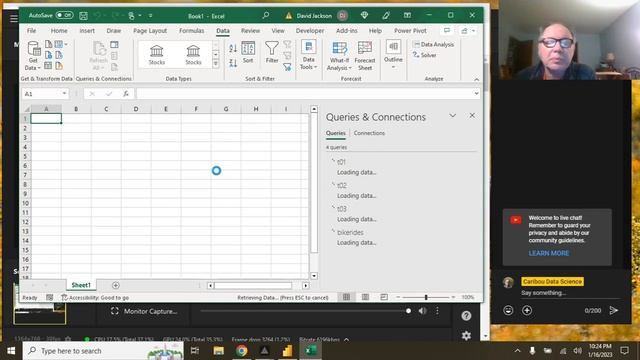Open Chrome from the taskbar
The width and height of the screenshot is (640, 360).
[x=241, y=351]
